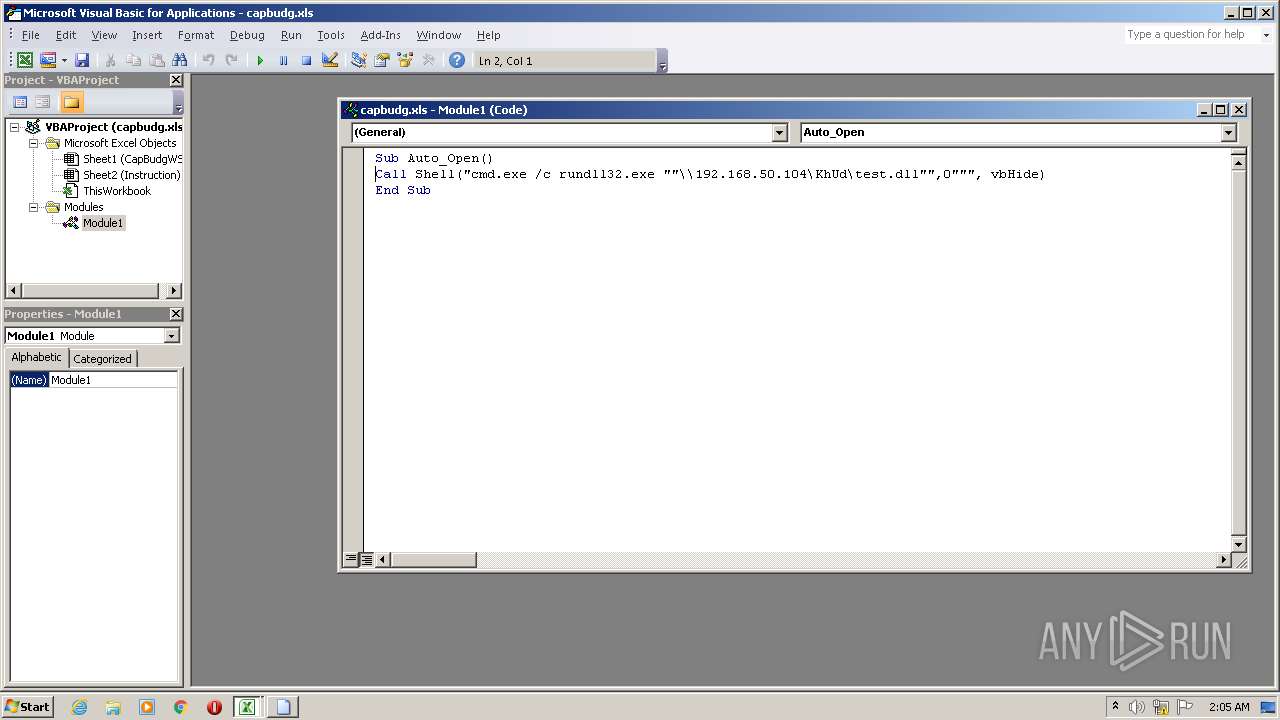Click the Cut scissors icon
The height and width of the screenshot is (720, 1280).
tap(111, 61)
